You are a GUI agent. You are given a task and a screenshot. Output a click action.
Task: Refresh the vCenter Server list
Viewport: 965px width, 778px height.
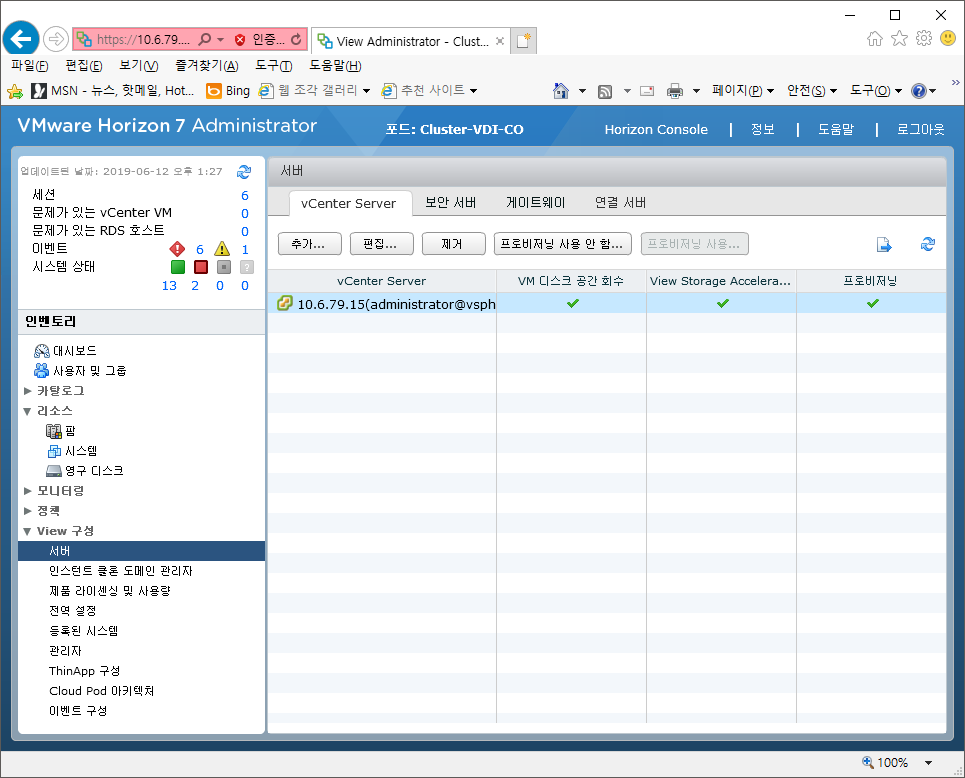coord(928,244)
